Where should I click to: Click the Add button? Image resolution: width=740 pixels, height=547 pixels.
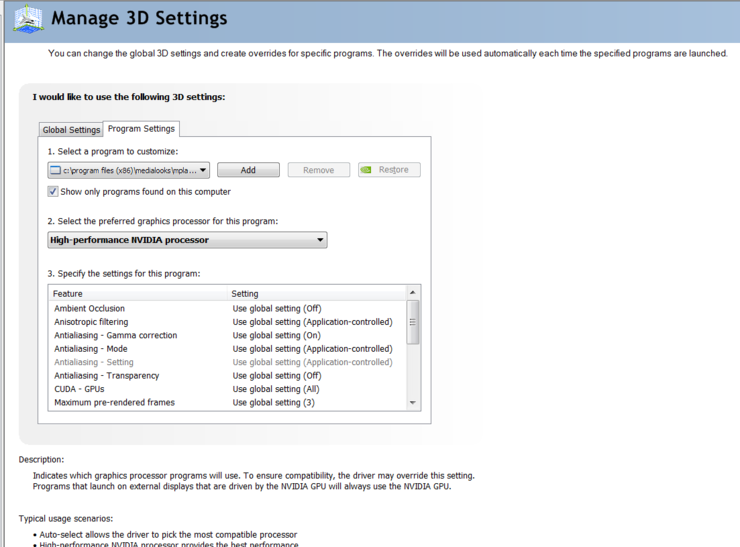click(248, 170)
